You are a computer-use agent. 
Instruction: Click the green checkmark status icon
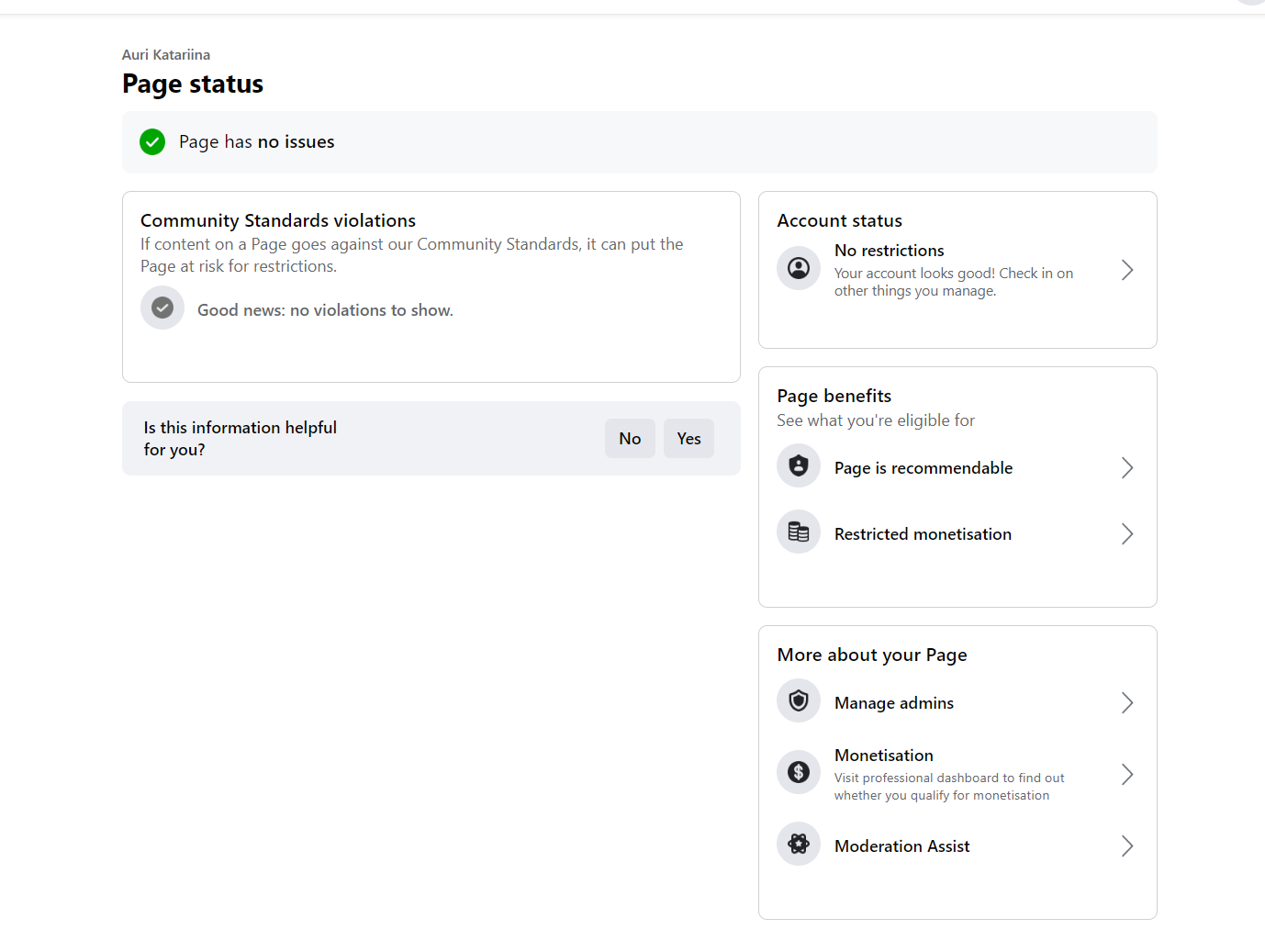pos(152,142)
